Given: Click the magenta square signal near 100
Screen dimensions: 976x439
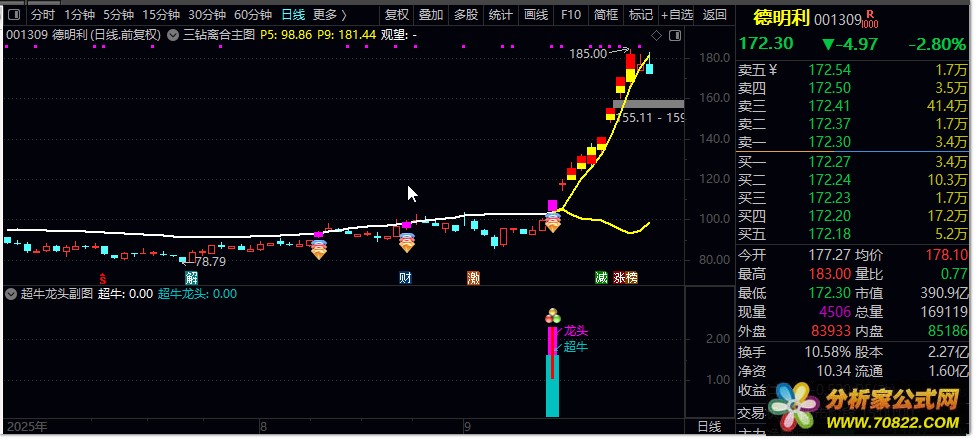Looking at the screenshot, I should [552, 205].
